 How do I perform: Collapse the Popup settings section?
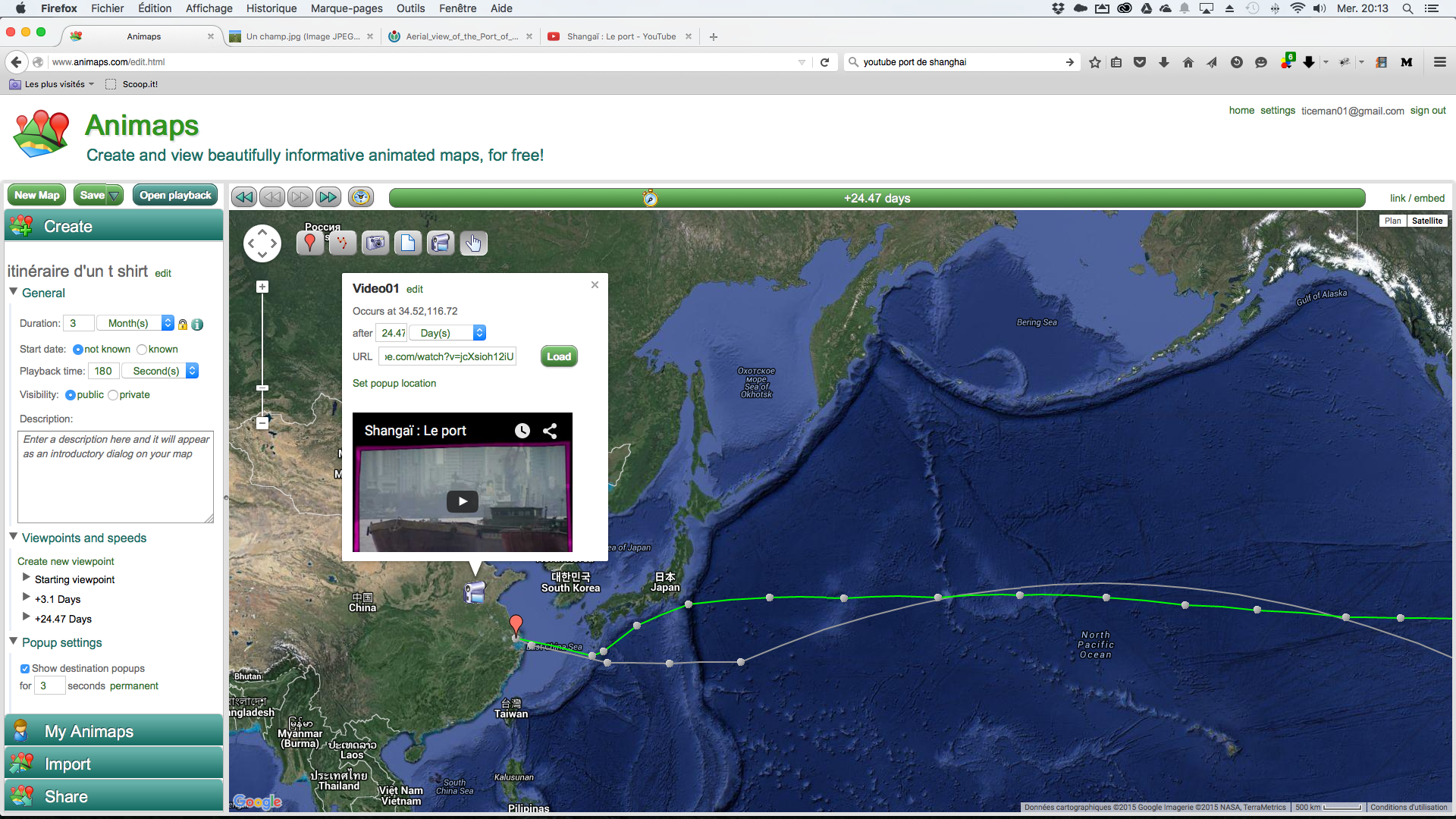coord(13,642)
